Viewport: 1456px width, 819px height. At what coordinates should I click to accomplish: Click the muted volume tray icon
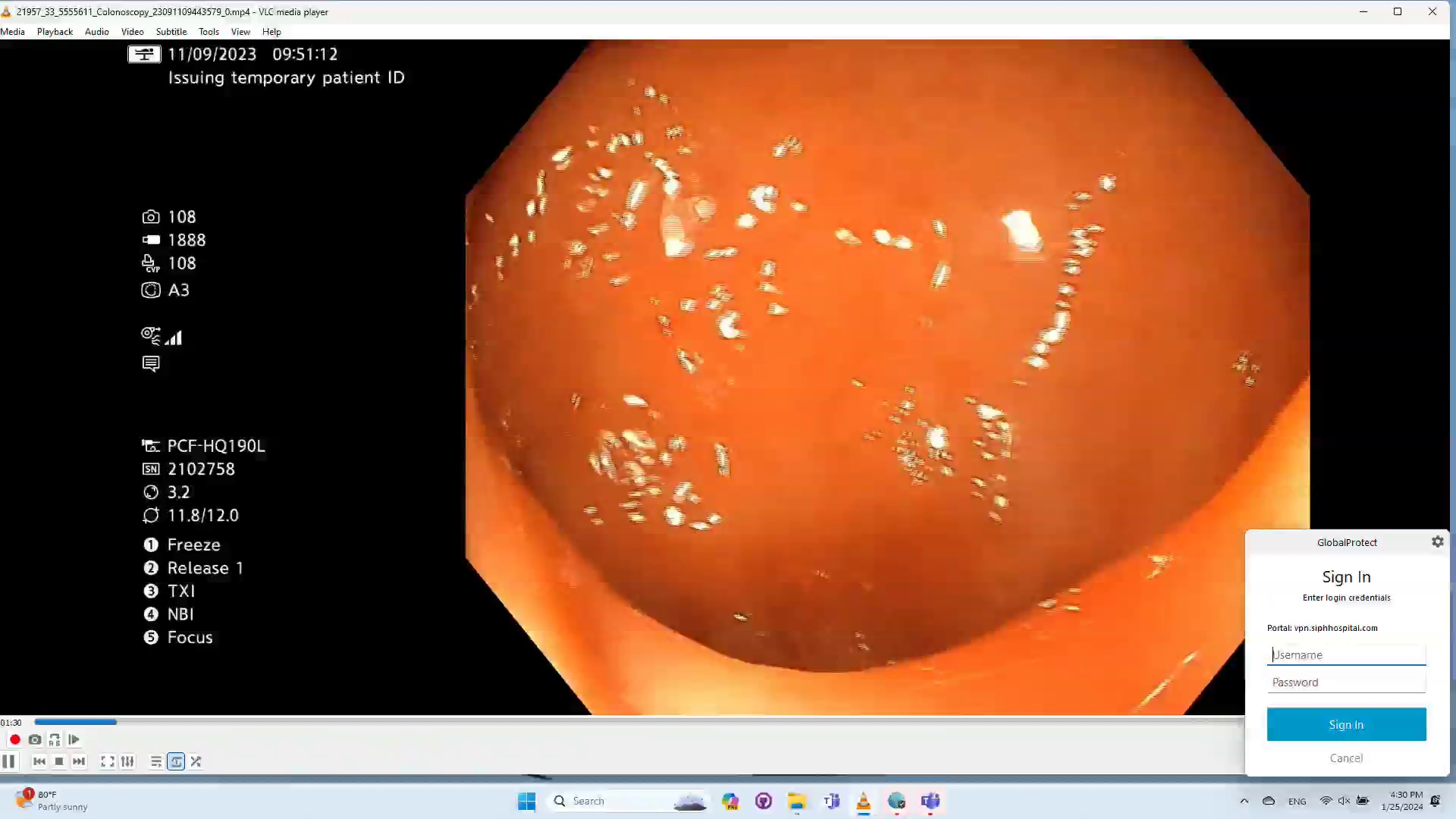(1344, 801)
